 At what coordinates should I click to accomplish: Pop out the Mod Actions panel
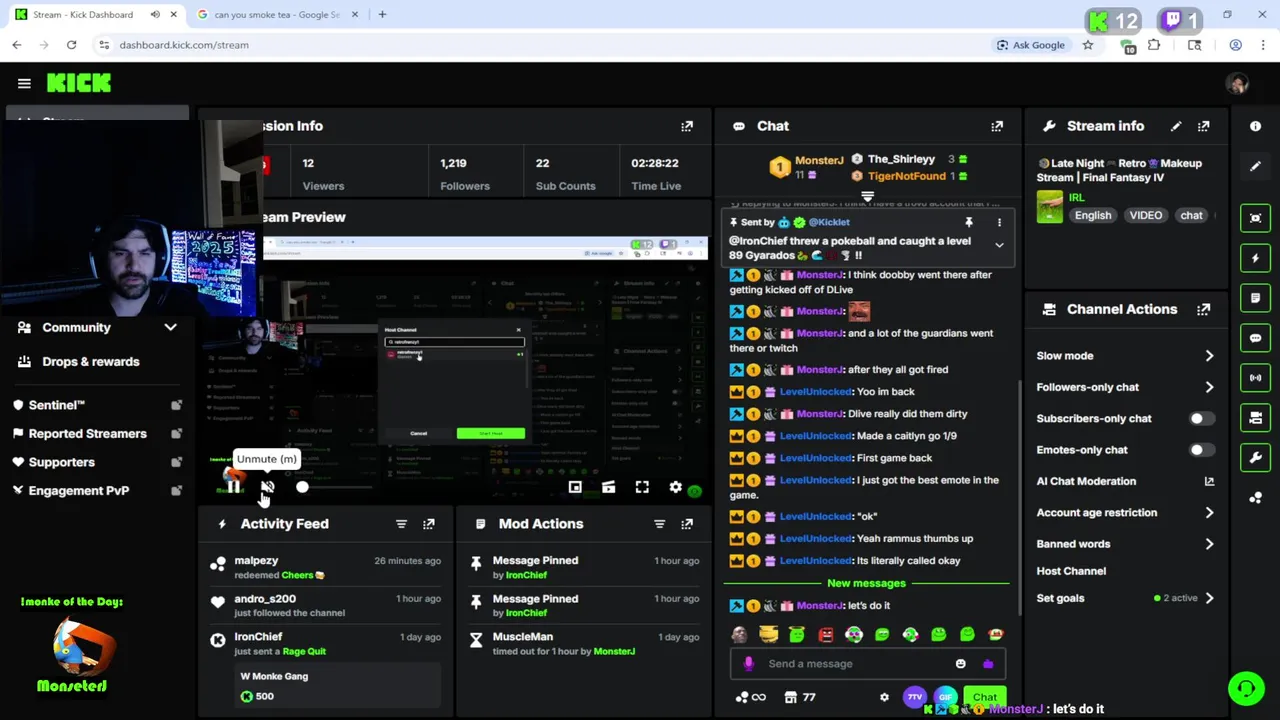pos(687,524)
